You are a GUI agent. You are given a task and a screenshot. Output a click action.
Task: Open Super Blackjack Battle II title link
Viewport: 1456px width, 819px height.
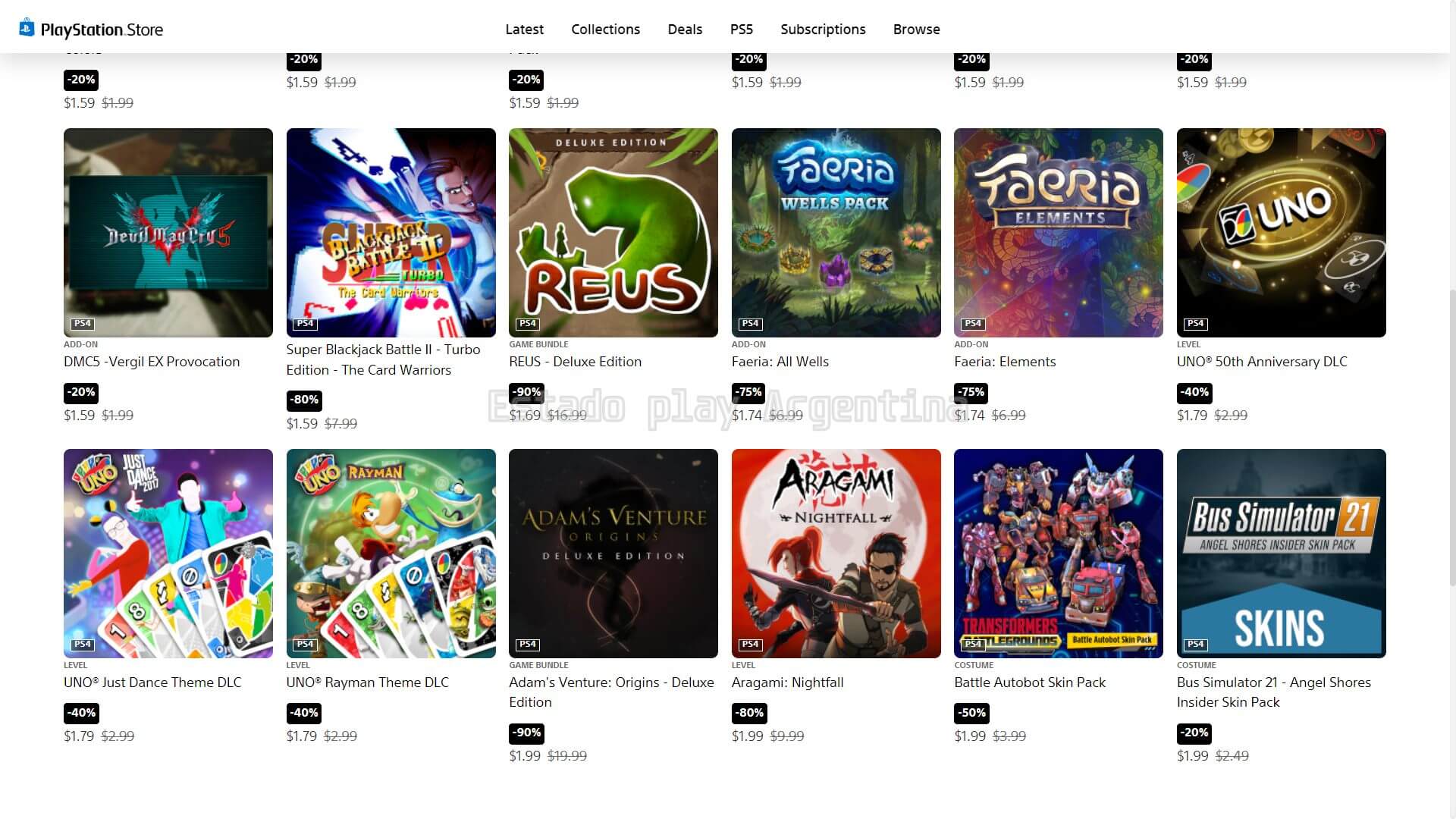tap(383, 359)
